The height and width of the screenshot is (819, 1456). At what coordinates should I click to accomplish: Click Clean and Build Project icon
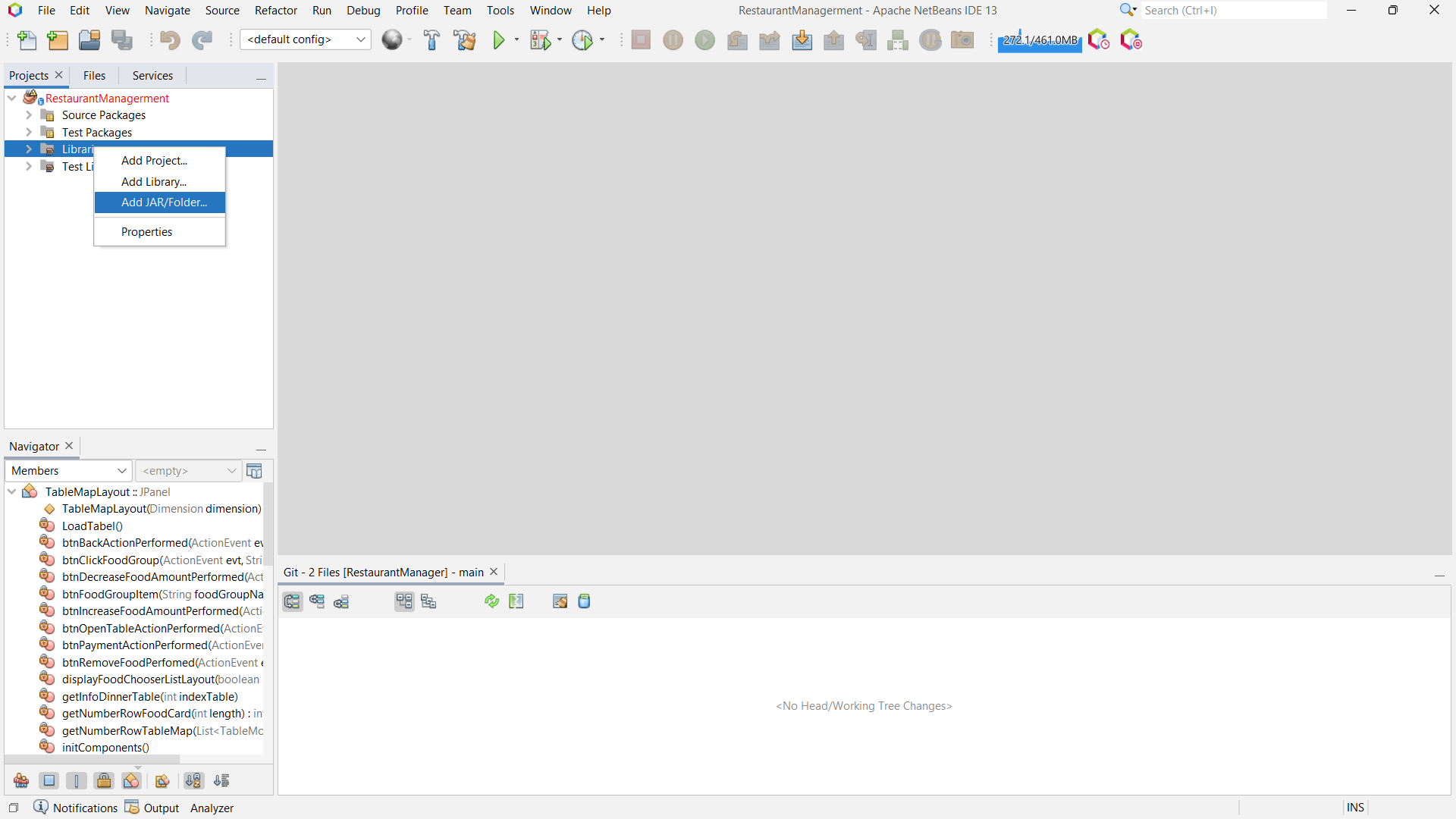point(464,40)
